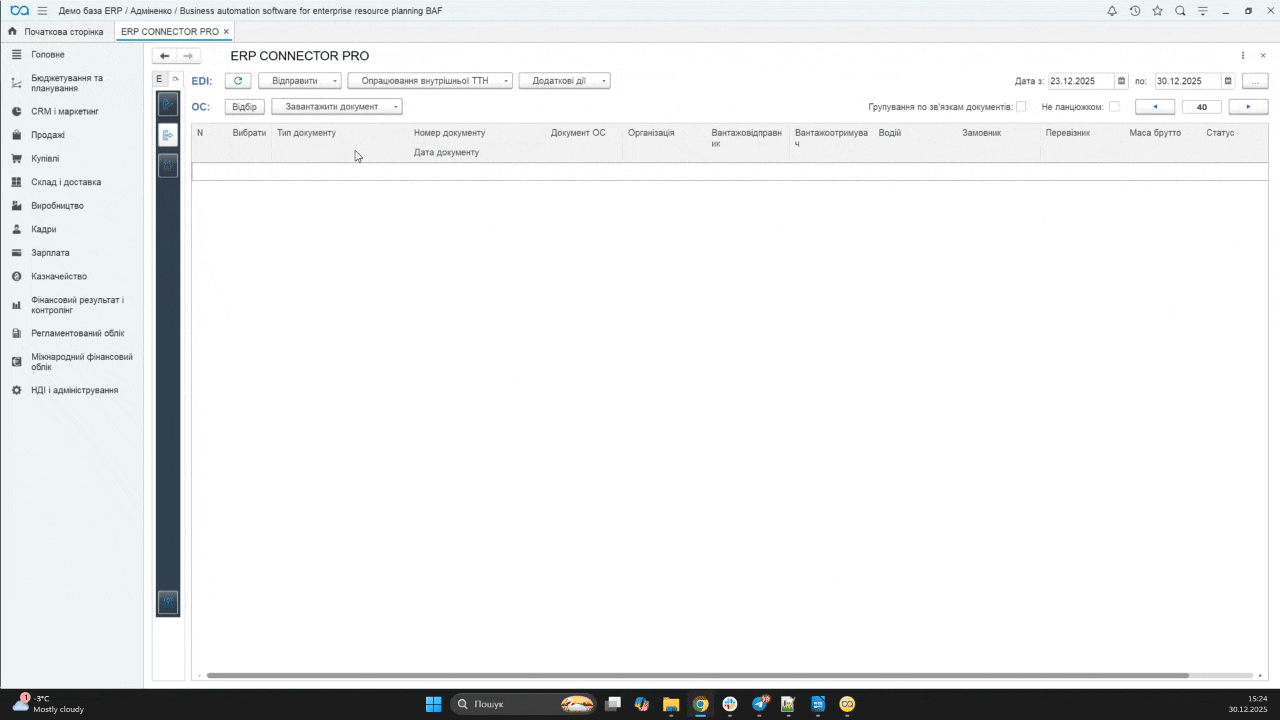Image resolution: width=1280 pixels, height=720 pixels.
Task: Sort by Тип документу column header
Action: coord(306,133)
